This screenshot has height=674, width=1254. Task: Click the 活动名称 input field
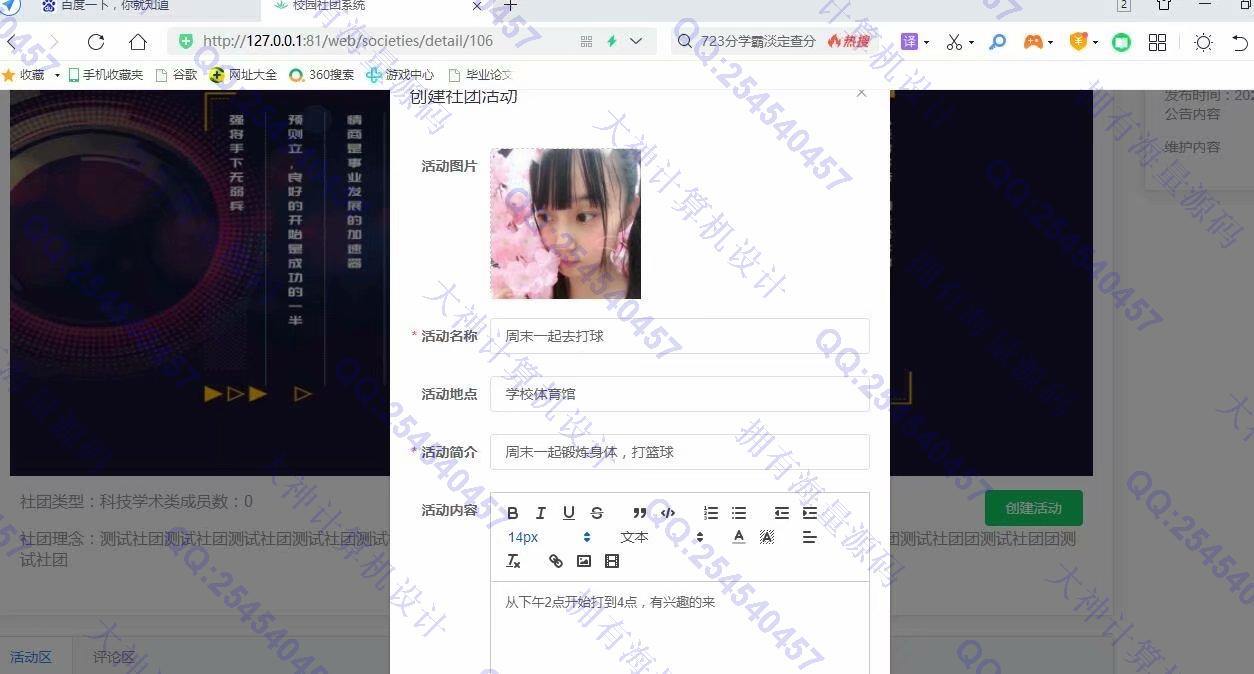(680, 336)
